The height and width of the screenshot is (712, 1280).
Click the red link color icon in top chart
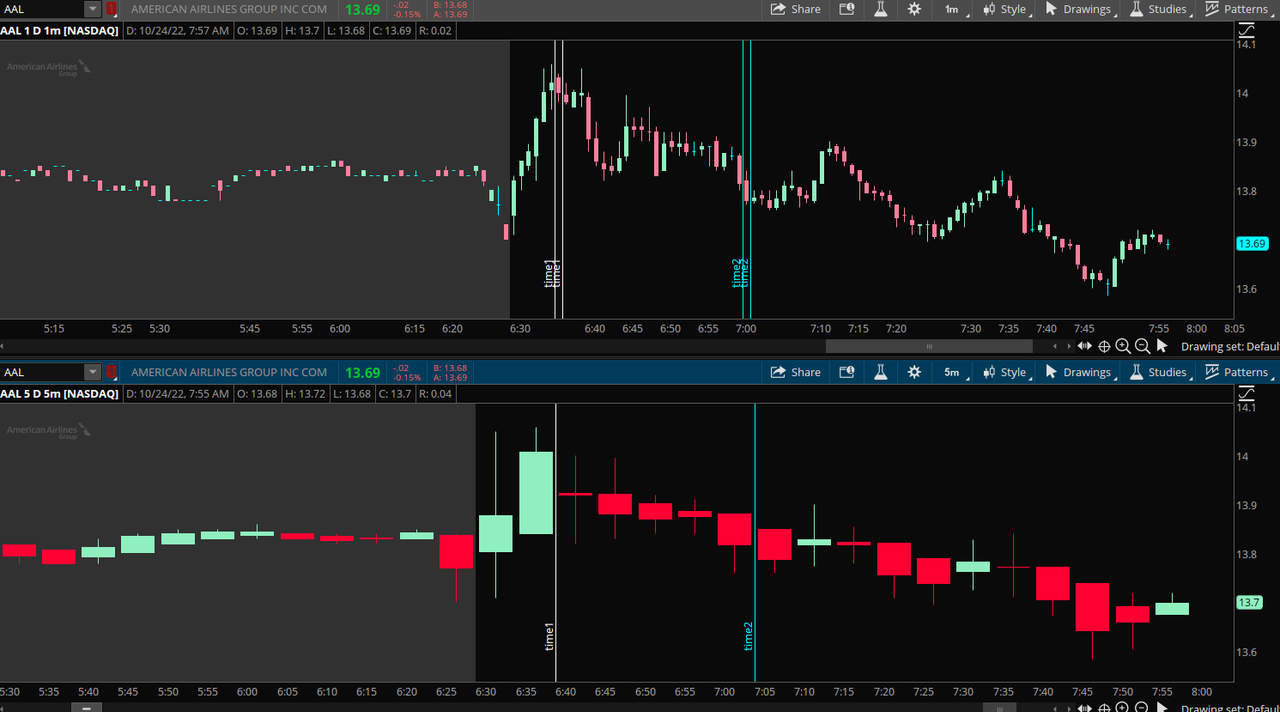tap(112, 9)
